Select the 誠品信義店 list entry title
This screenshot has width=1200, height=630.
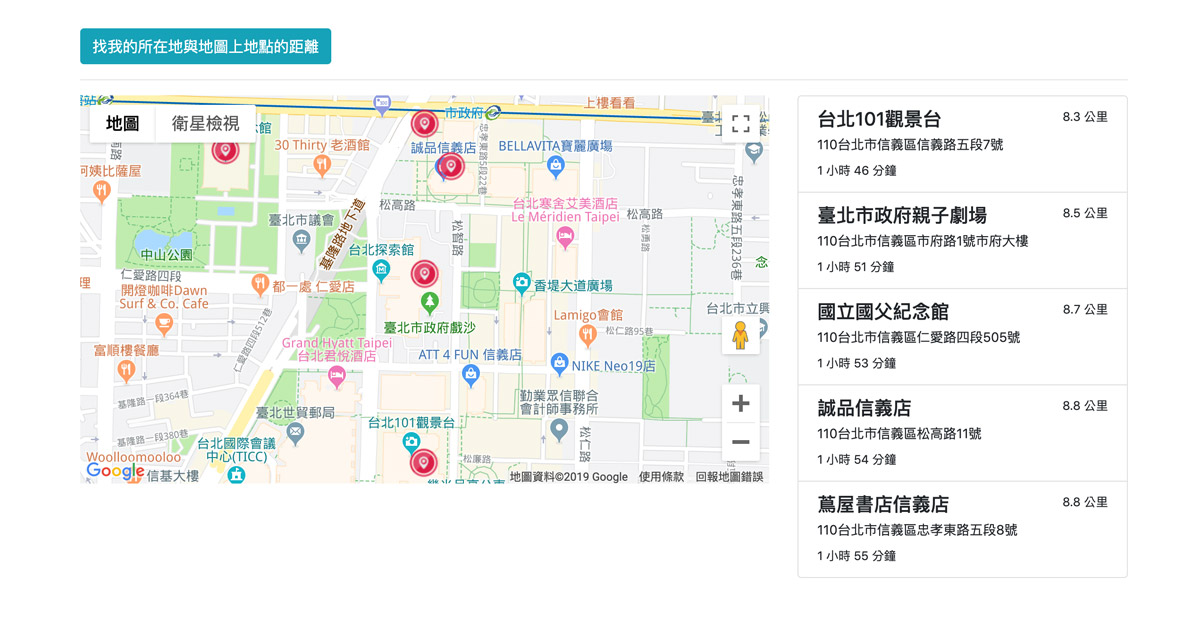[x=864, y=408]
